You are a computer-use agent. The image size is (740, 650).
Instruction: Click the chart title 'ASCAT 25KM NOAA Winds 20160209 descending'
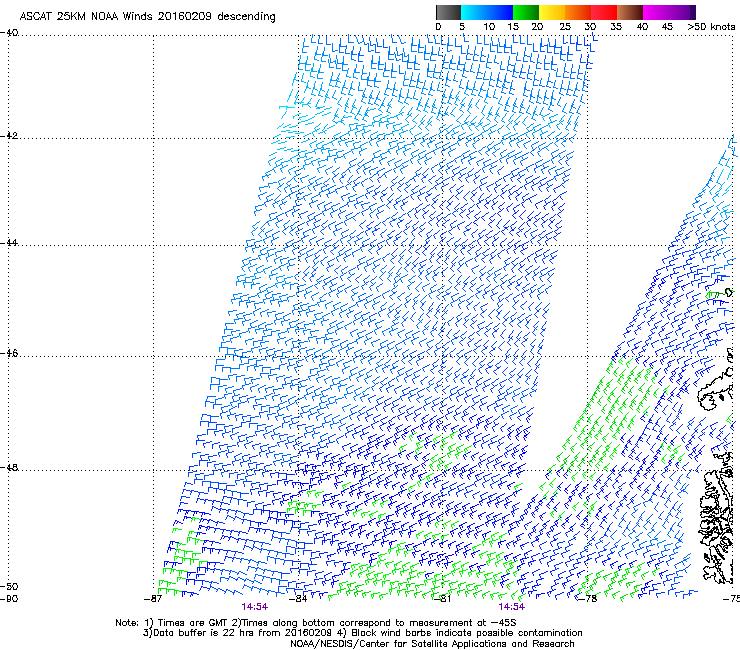(147, 16)
